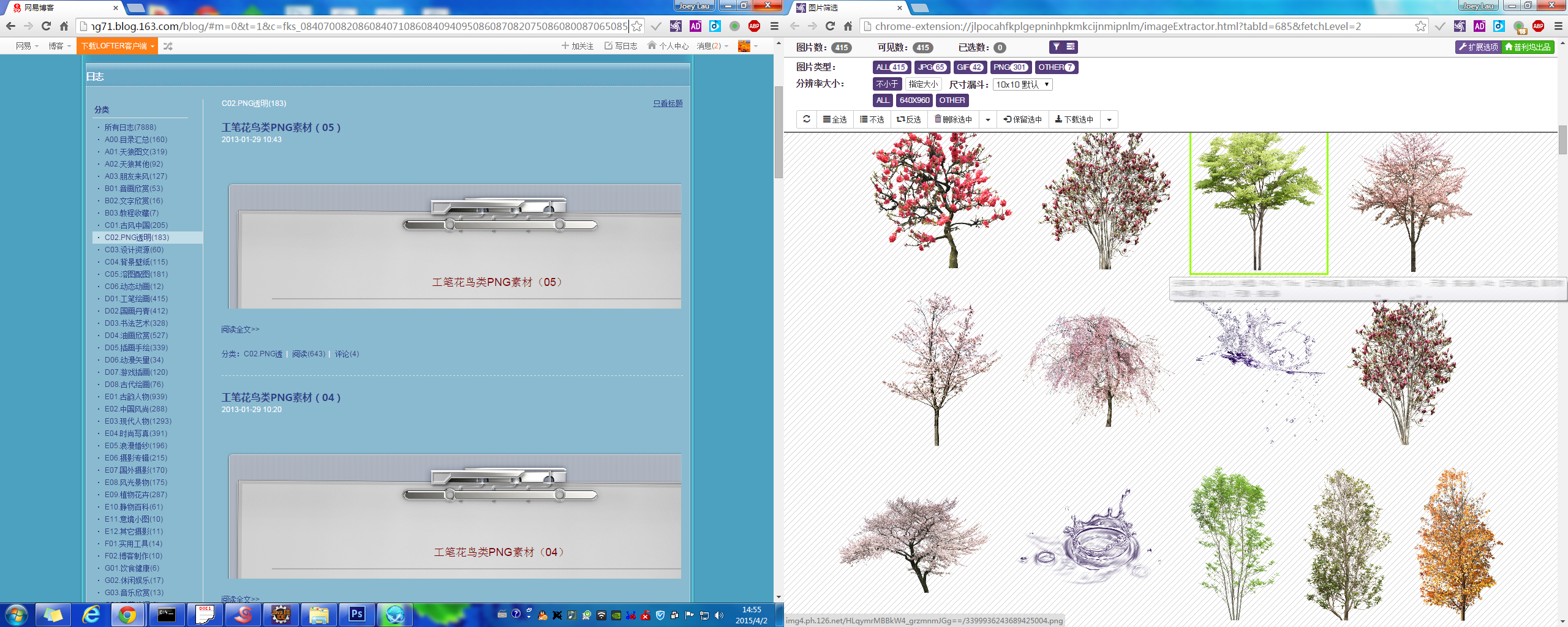Click the user avatar icon in blog toolbar
Screen dimensions: 1568x627
744,46
